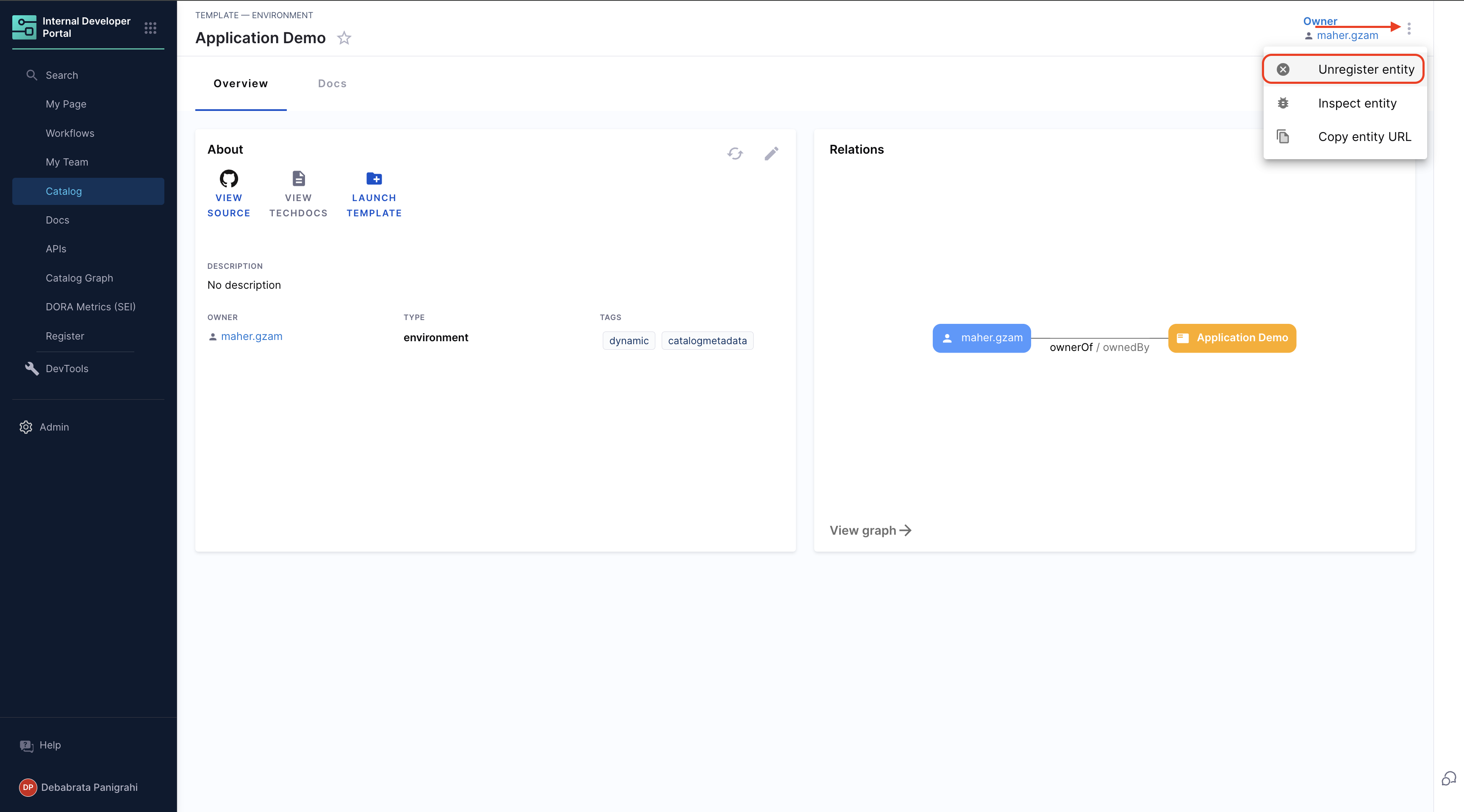
Task: Switch to the Docs tab
Action: (332, 83)
